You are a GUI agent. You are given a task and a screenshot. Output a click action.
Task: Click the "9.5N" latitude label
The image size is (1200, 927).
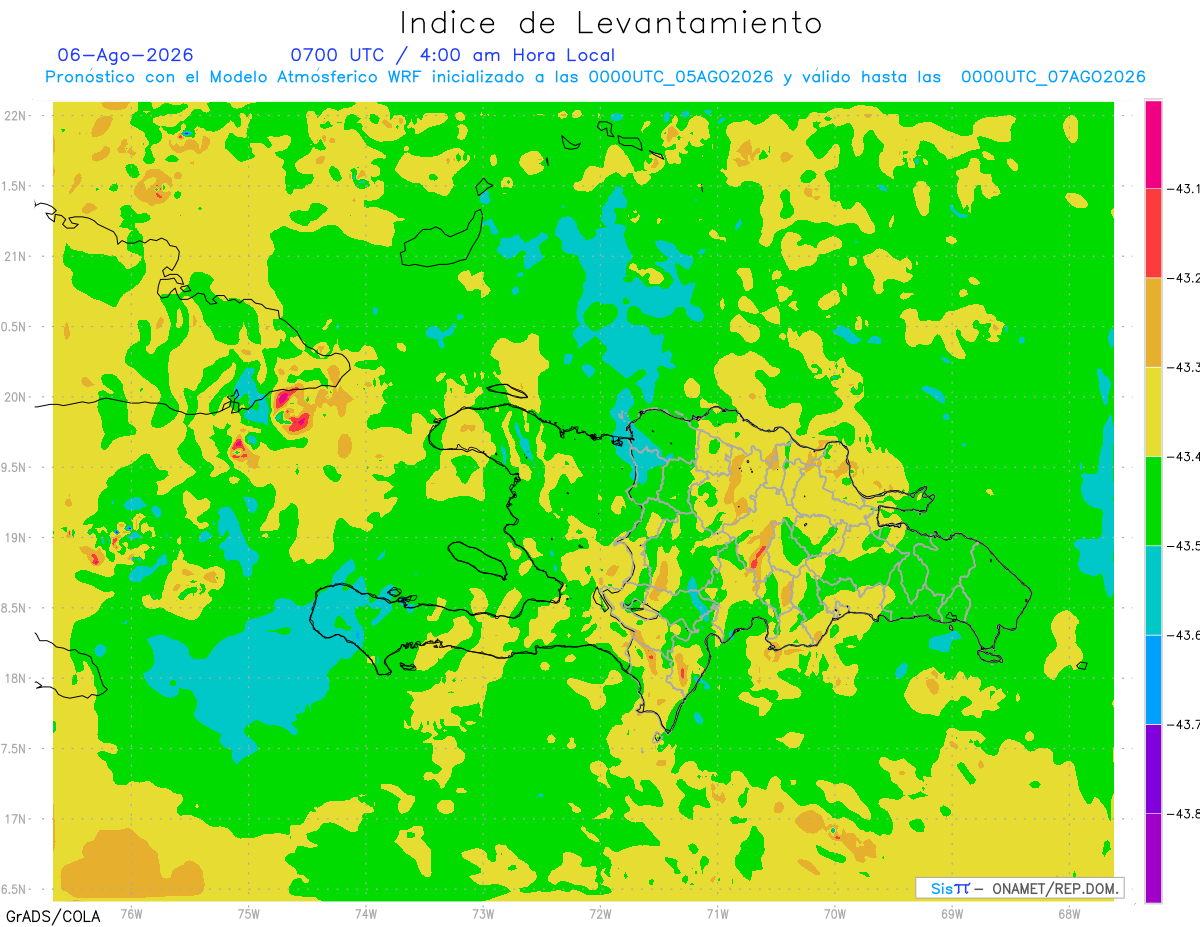click(15, 467)
